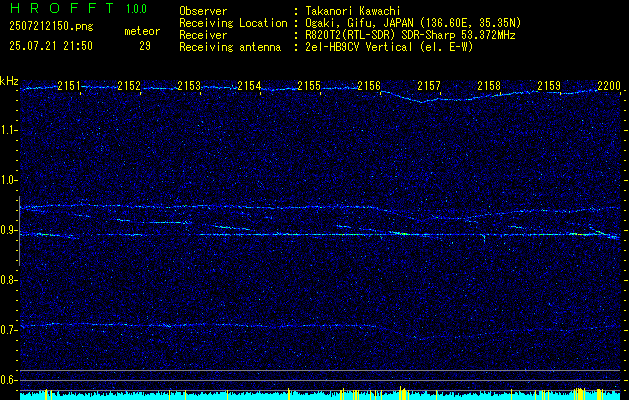This screenshot has height=400, width=629.
Task: Click the 2152 time marker
Action: pos(129,85)
